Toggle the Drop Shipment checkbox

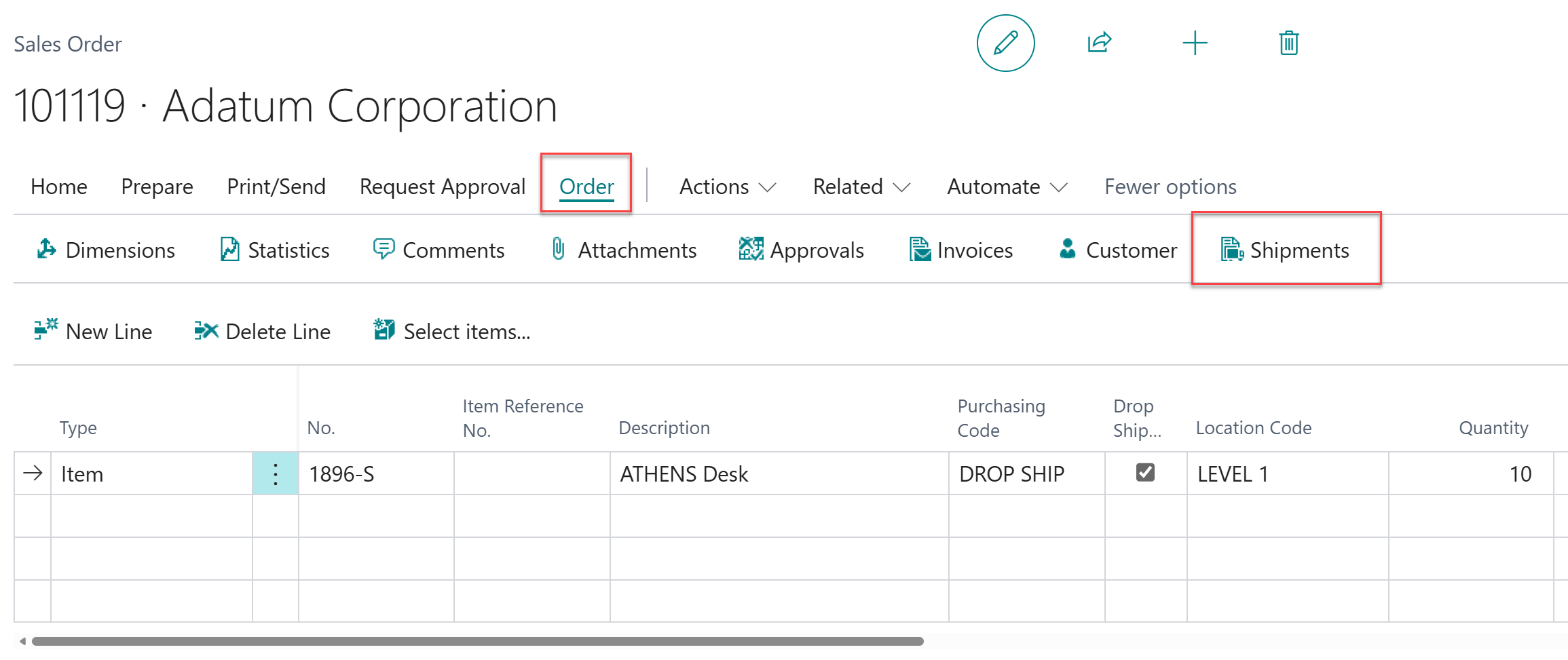(1145, 472)
